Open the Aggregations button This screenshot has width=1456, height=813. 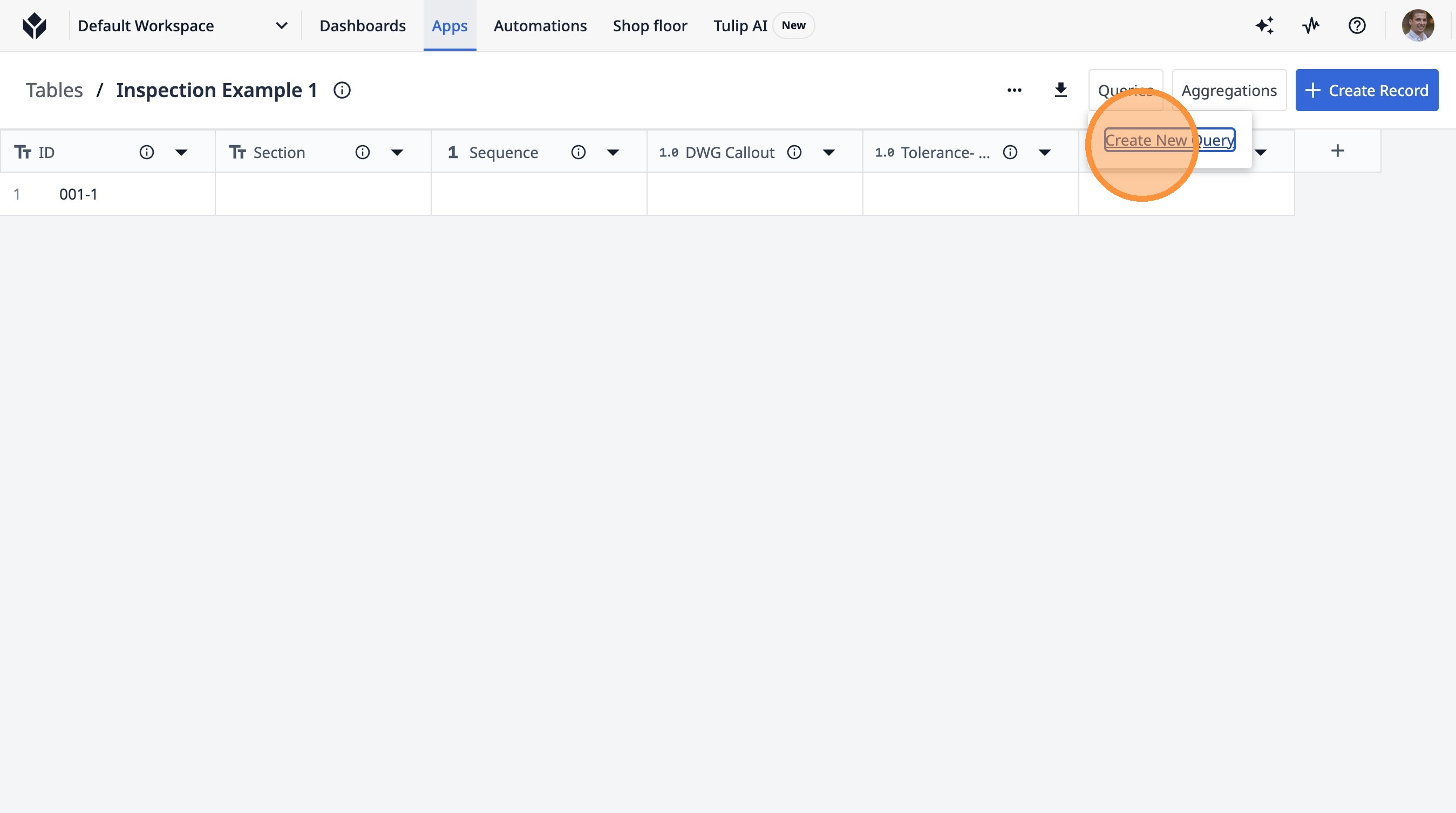click(x=1229, y=91)
